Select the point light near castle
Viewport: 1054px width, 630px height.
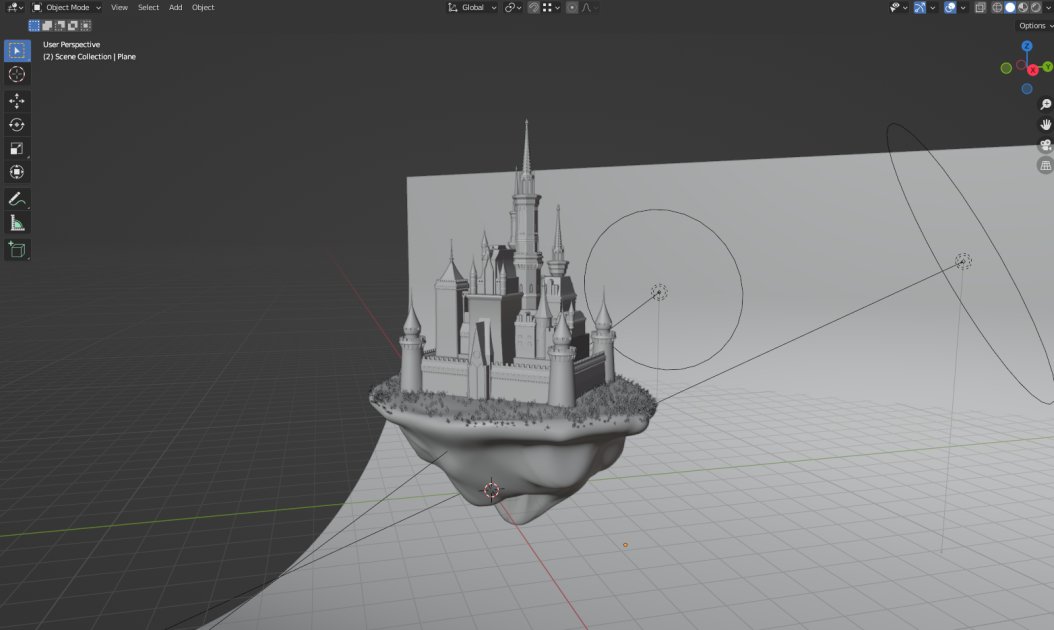coord(659,292)
